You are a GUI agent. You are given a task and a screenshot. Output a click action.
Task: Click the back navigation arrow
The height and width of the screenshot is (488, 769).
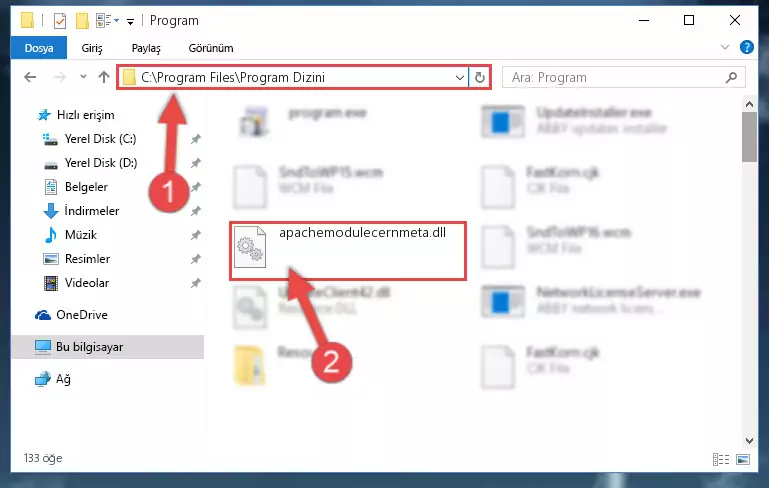[x=30, y=77]
